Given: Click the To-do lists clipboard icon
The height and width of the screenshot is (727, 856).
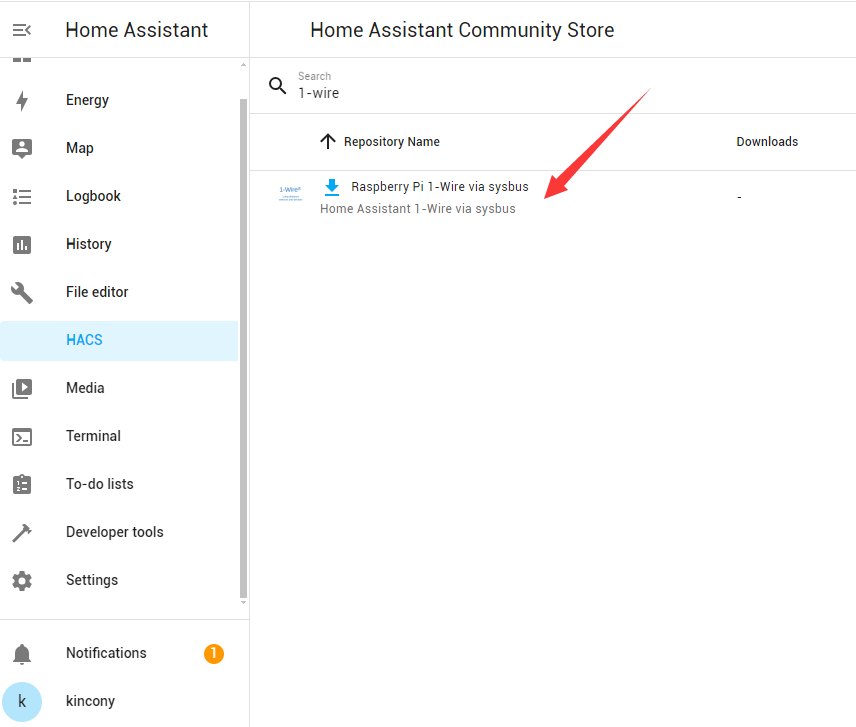Looking at the screenshot, I should (22, 484).
